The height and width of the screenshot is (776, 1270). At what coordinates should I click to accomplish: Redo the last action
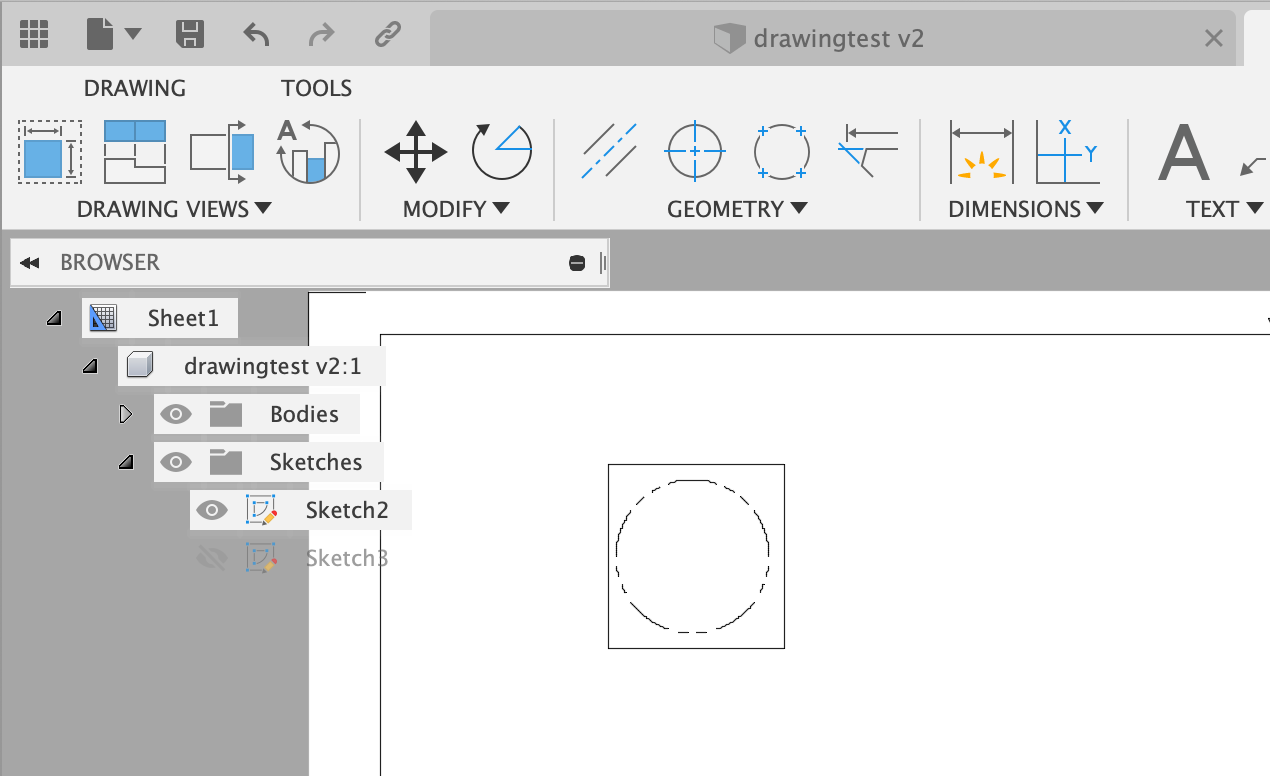click(x=321, y=36)
